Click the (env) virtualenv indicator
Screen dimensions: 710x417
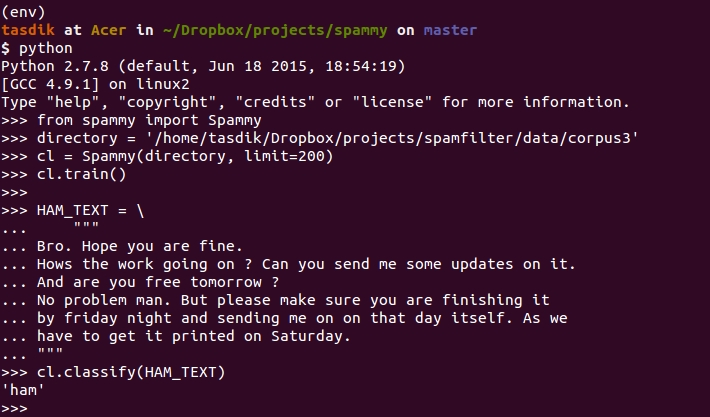pos(23,12)
